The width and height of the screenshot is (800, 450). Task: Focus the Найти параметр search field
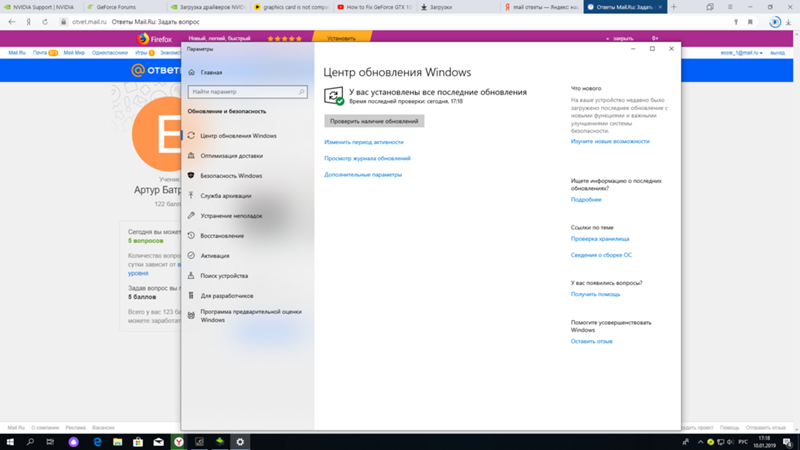pos(247,92)
